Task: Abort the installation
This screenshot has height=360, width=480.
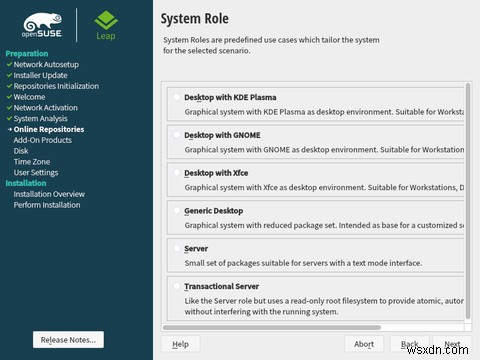Action: coord(364,344)
